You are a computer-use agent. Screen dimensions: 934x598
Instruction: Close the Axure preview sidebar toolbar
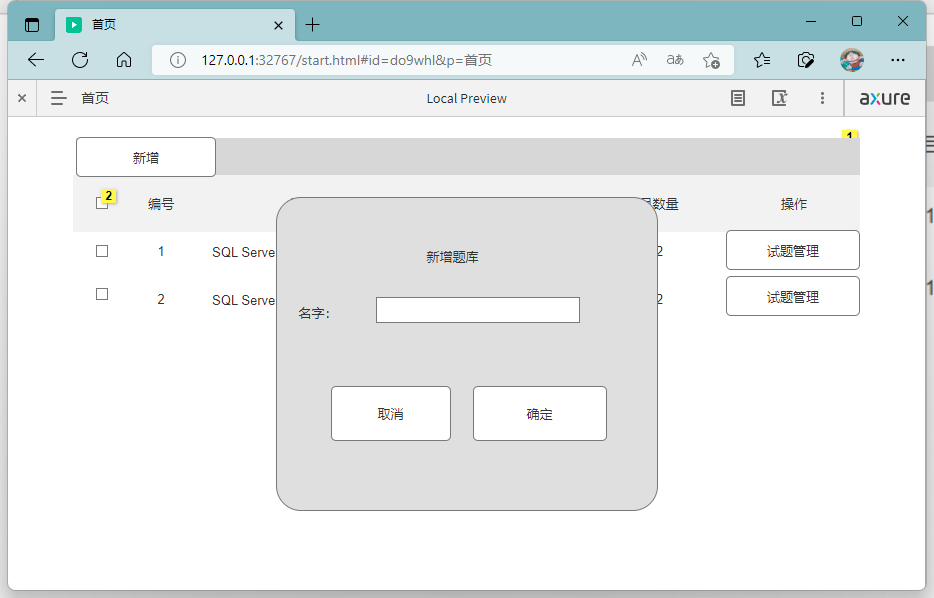pos(22,98)
